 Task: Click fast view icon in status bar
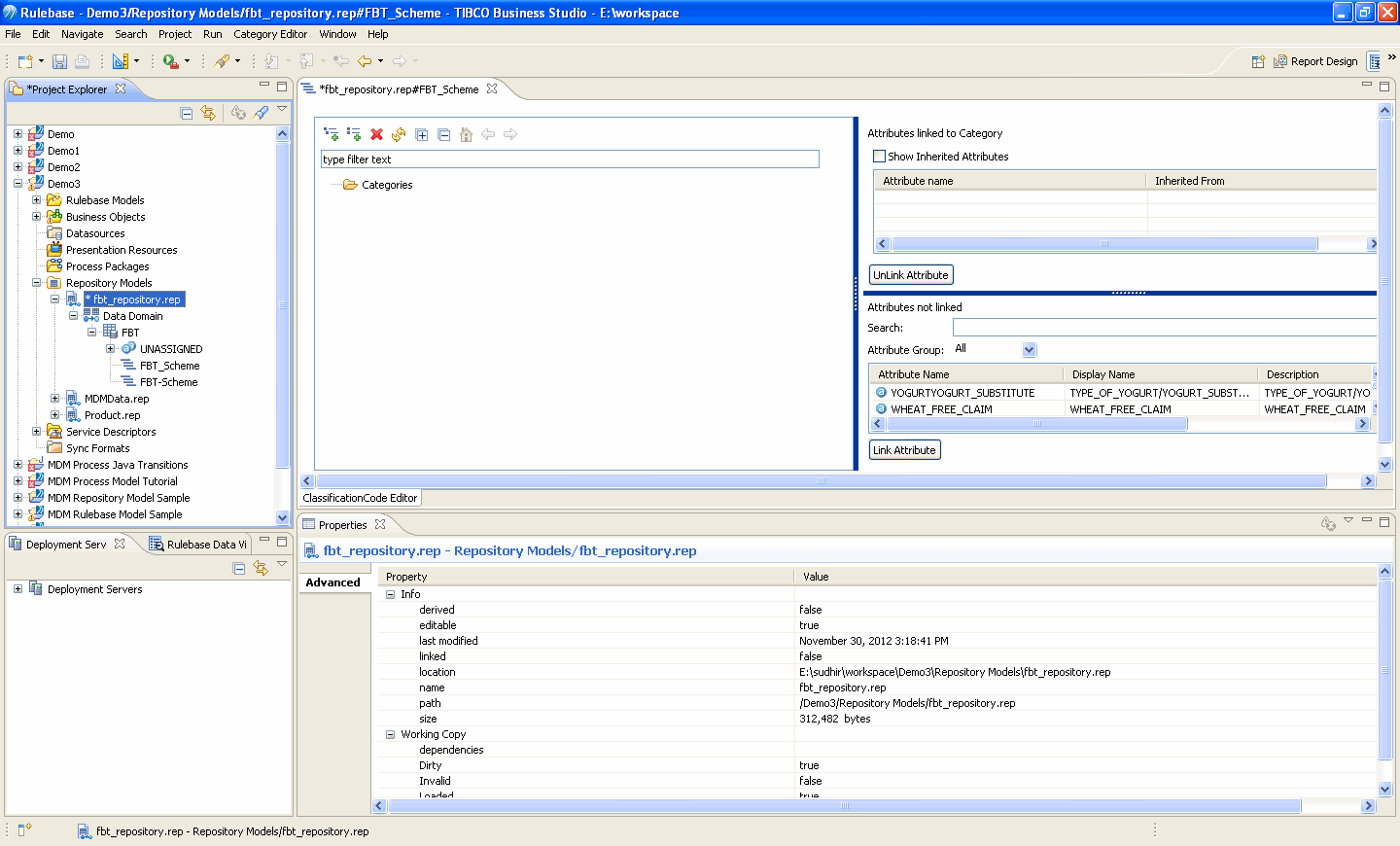tap(24, 829)
